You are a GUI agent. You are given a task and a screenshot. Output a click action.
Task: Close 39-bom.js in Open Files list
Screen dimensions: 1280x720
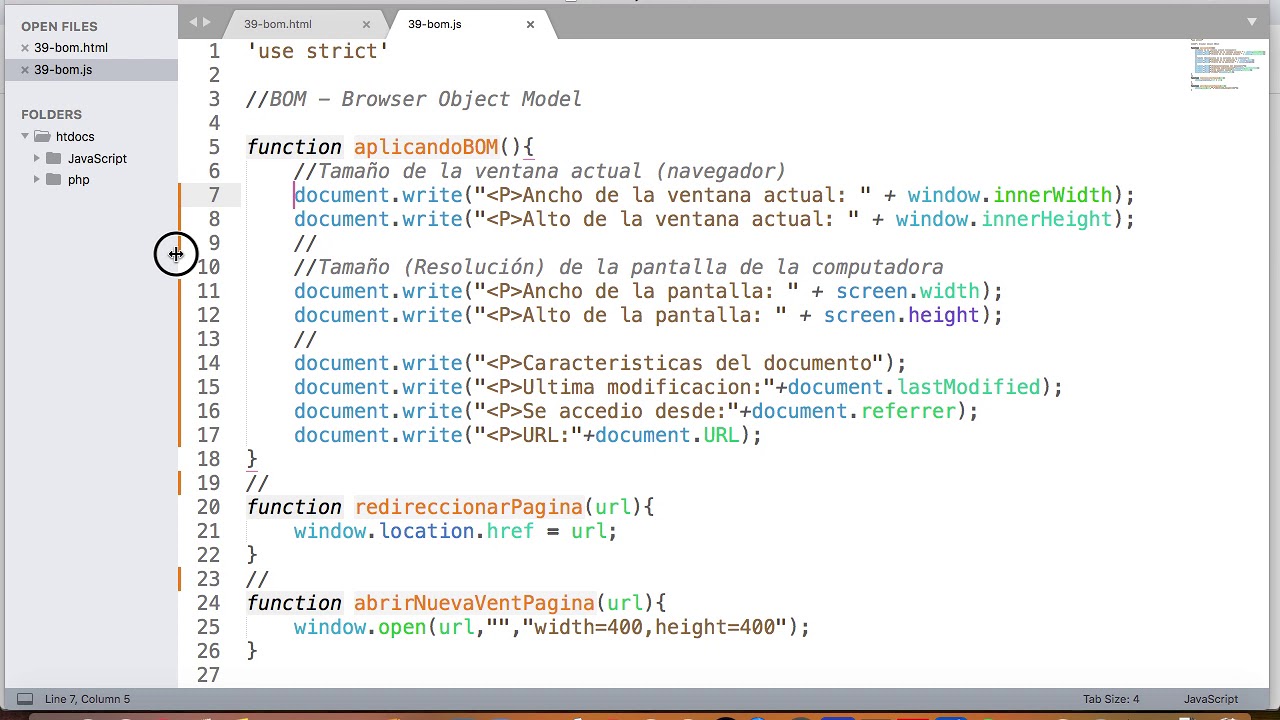click(x=25, y=70)
